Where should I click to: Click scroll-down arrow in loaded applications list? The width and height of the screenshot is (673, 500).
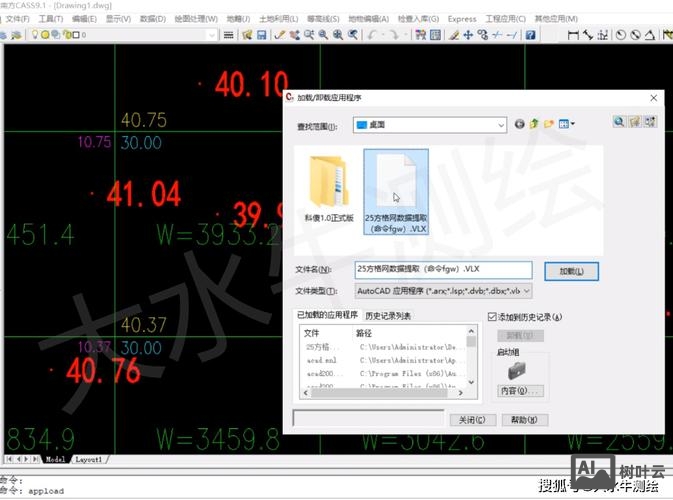(471, 382)
